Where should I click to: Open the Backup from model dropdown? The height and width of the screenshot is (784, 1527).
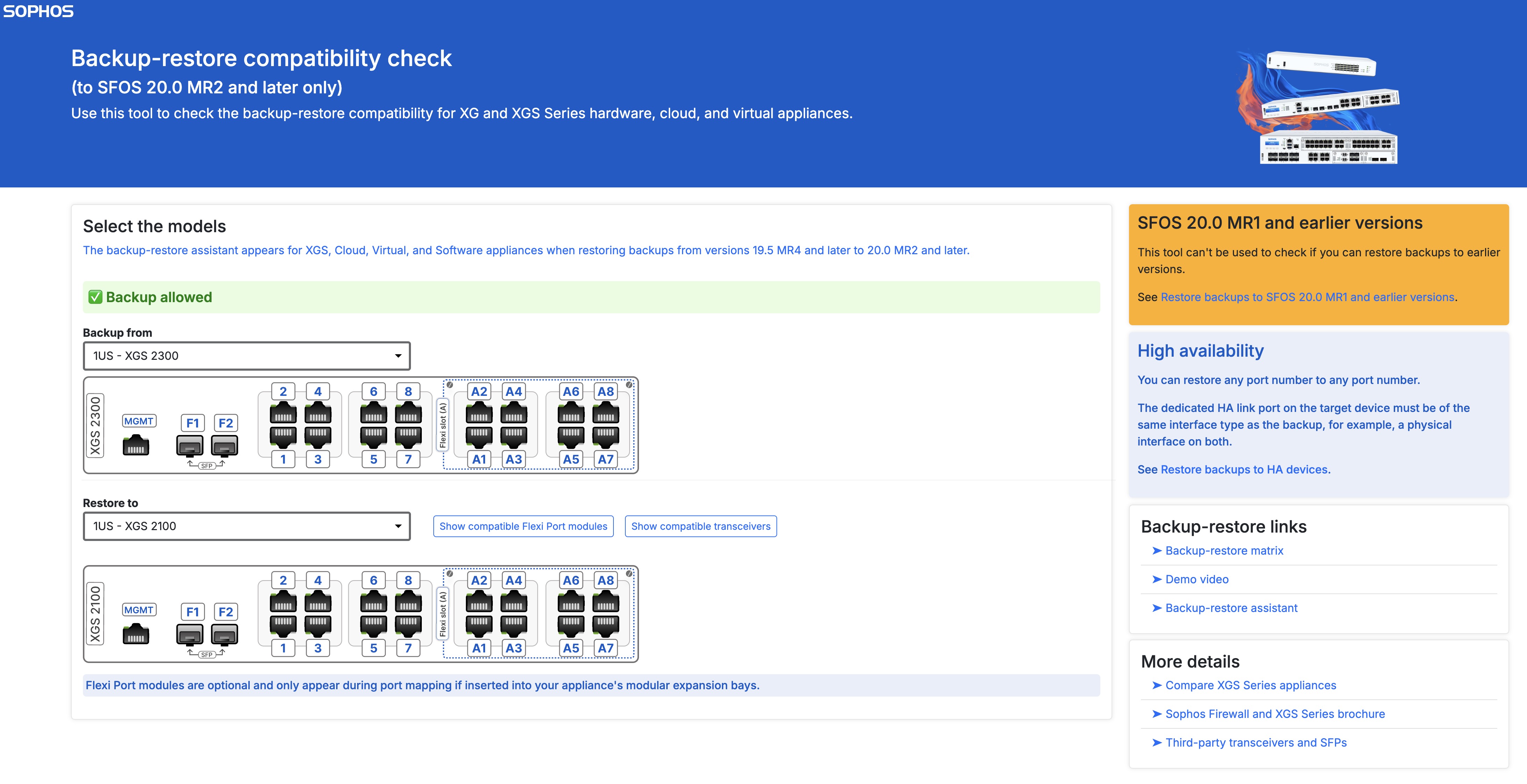pos(247,356)
